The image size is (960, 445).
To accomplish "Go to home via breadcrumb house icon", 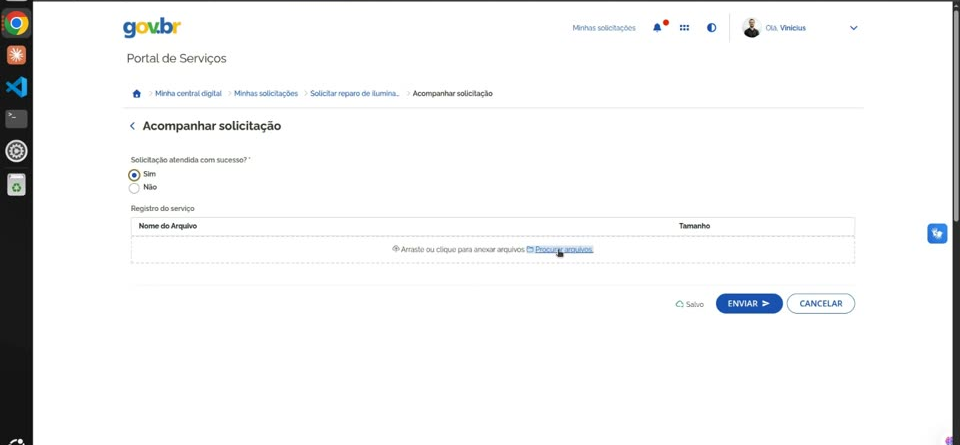I will [137, 94].
